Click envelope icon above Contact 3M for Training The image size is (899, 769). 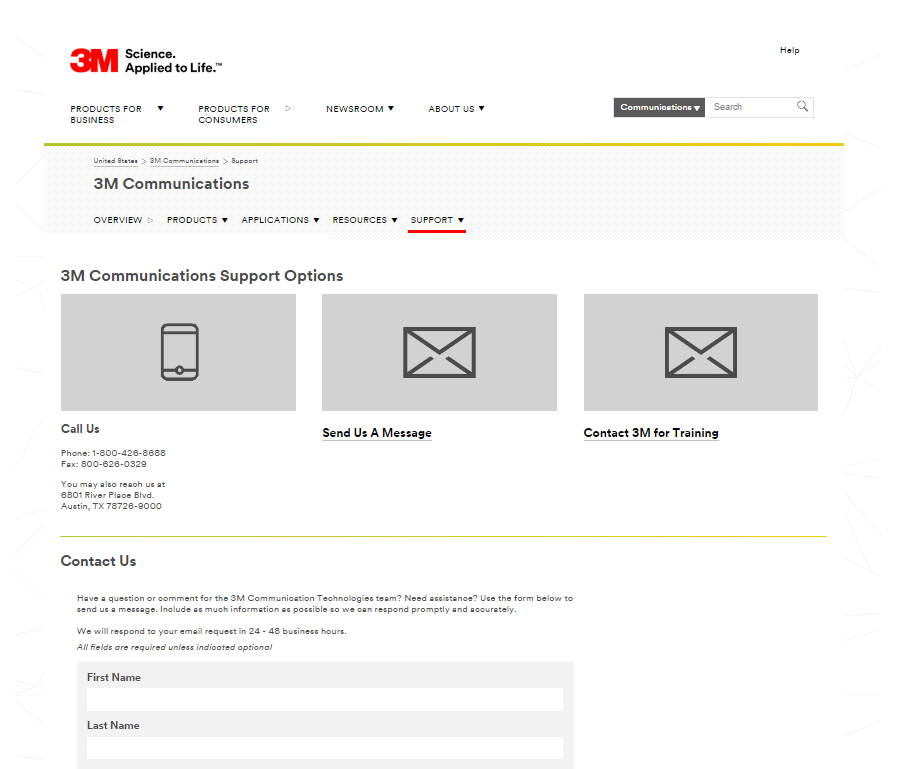pyautogui.click(x=701, y=352)
